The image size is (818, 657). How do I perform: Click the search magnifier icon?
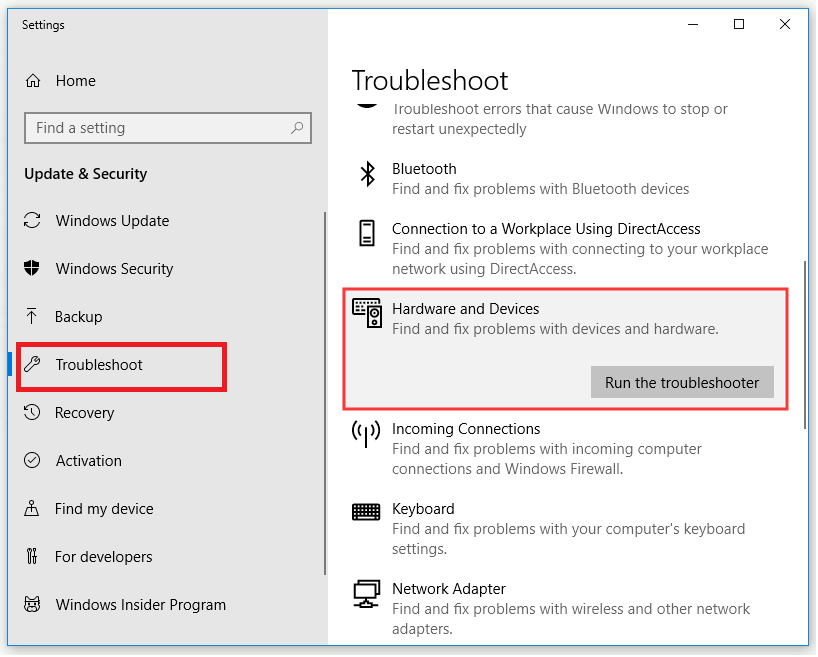pyautogui.click(x=297, y=128)
